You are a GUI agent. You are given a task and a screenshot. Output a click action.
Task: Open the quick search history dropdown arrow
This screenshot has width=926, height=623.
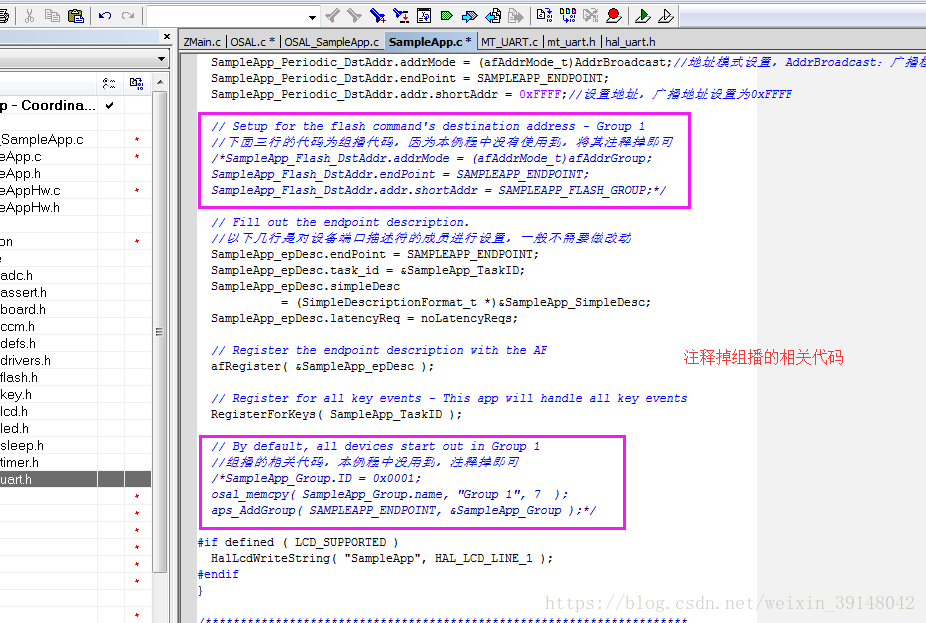[x=312, y=17]
